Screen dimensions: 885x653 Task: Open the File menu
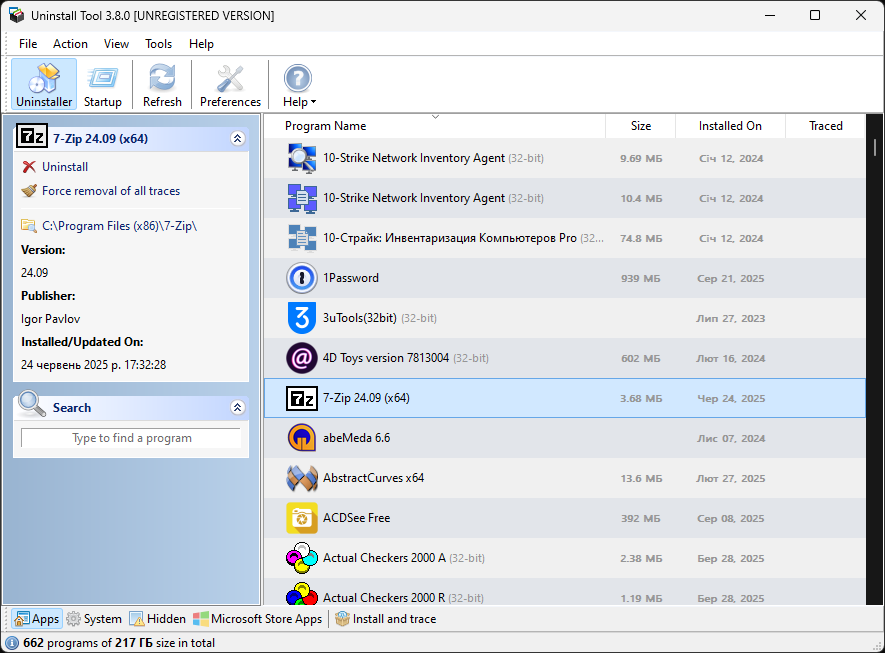click(x=28, y=44)
